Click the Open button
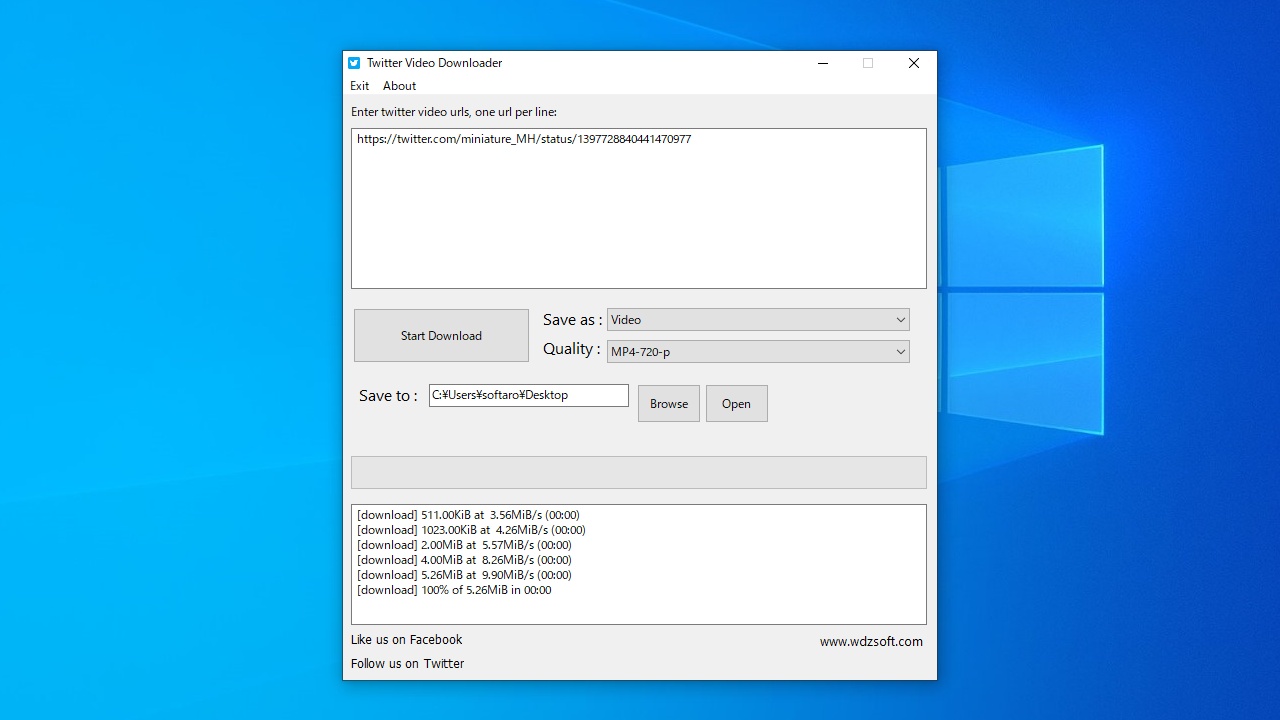The image size is (1280, 720). point(737,404)
